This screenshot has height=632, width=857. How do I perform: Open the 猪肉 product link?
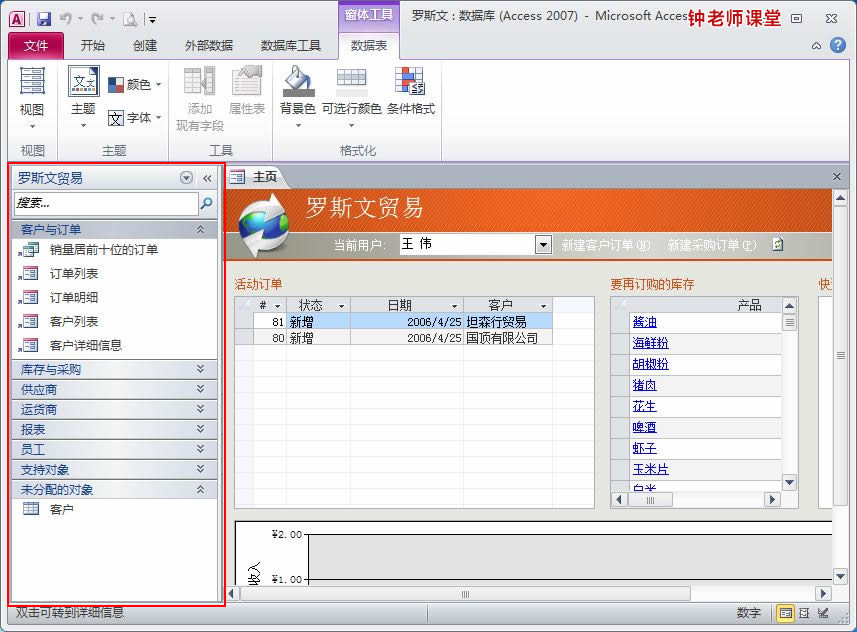(x=644, y=385)
